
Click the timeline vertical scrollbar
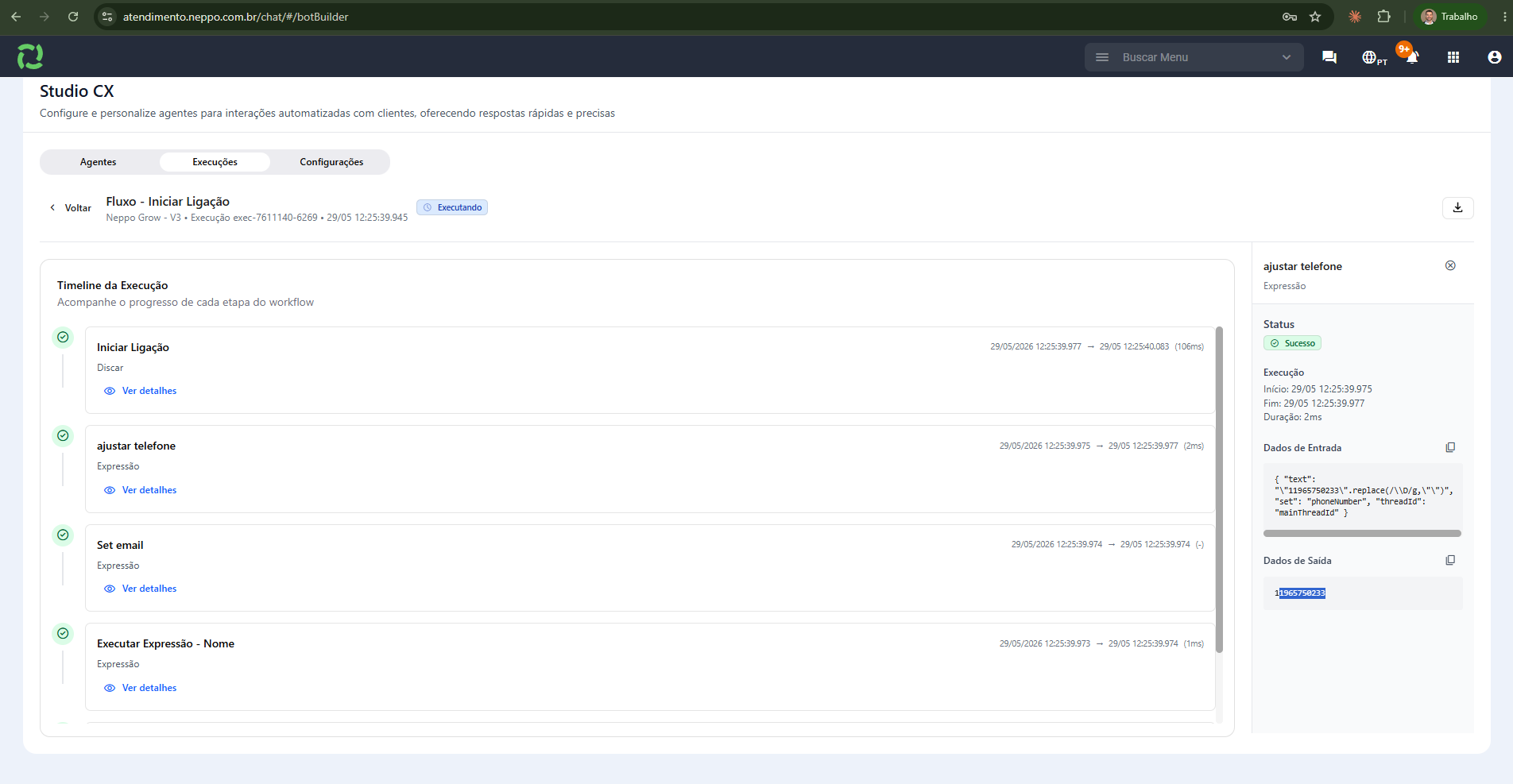[x=1219, y=489]
